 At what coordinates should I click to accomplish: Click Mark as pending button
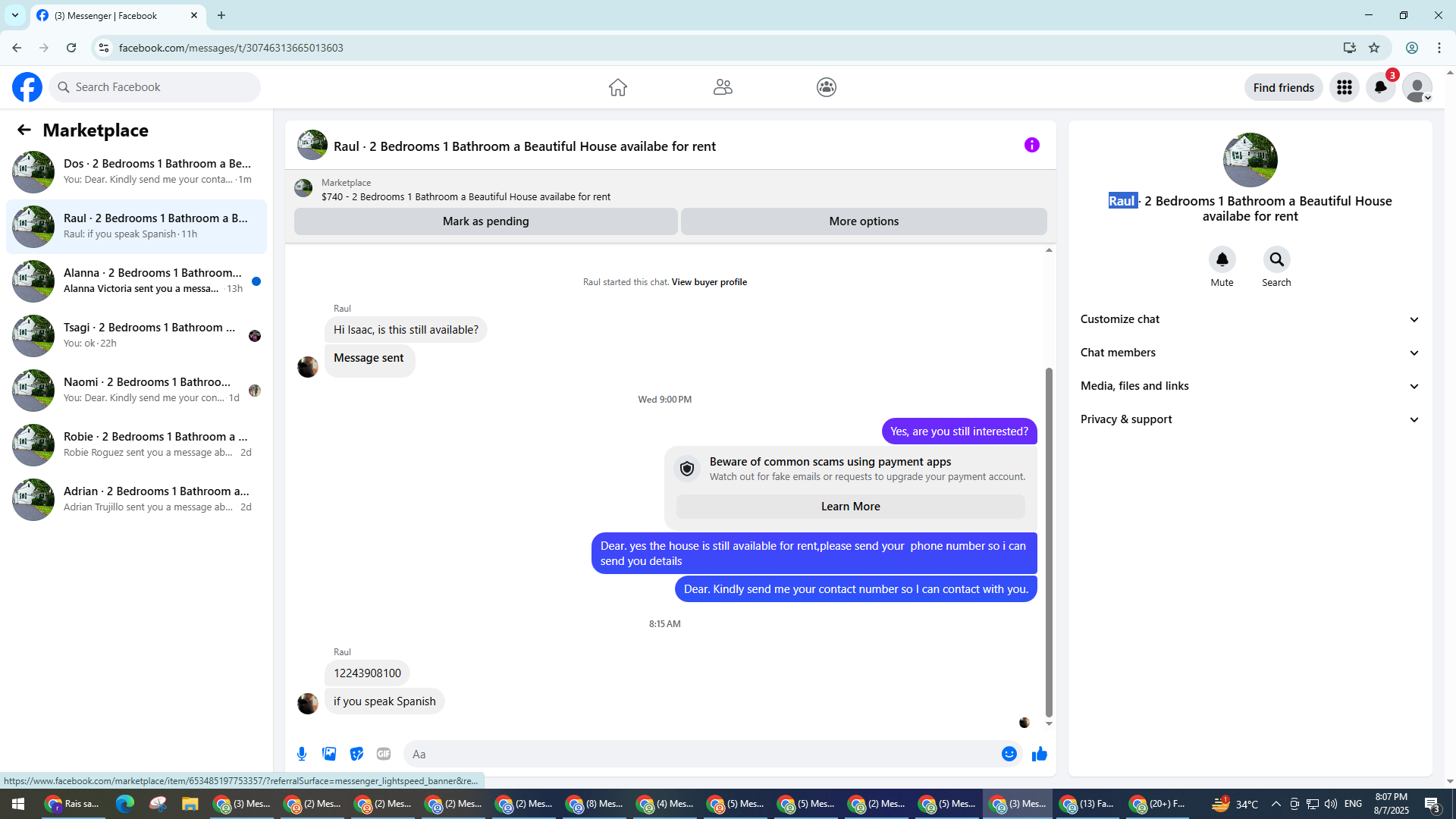tap(486, 221)
